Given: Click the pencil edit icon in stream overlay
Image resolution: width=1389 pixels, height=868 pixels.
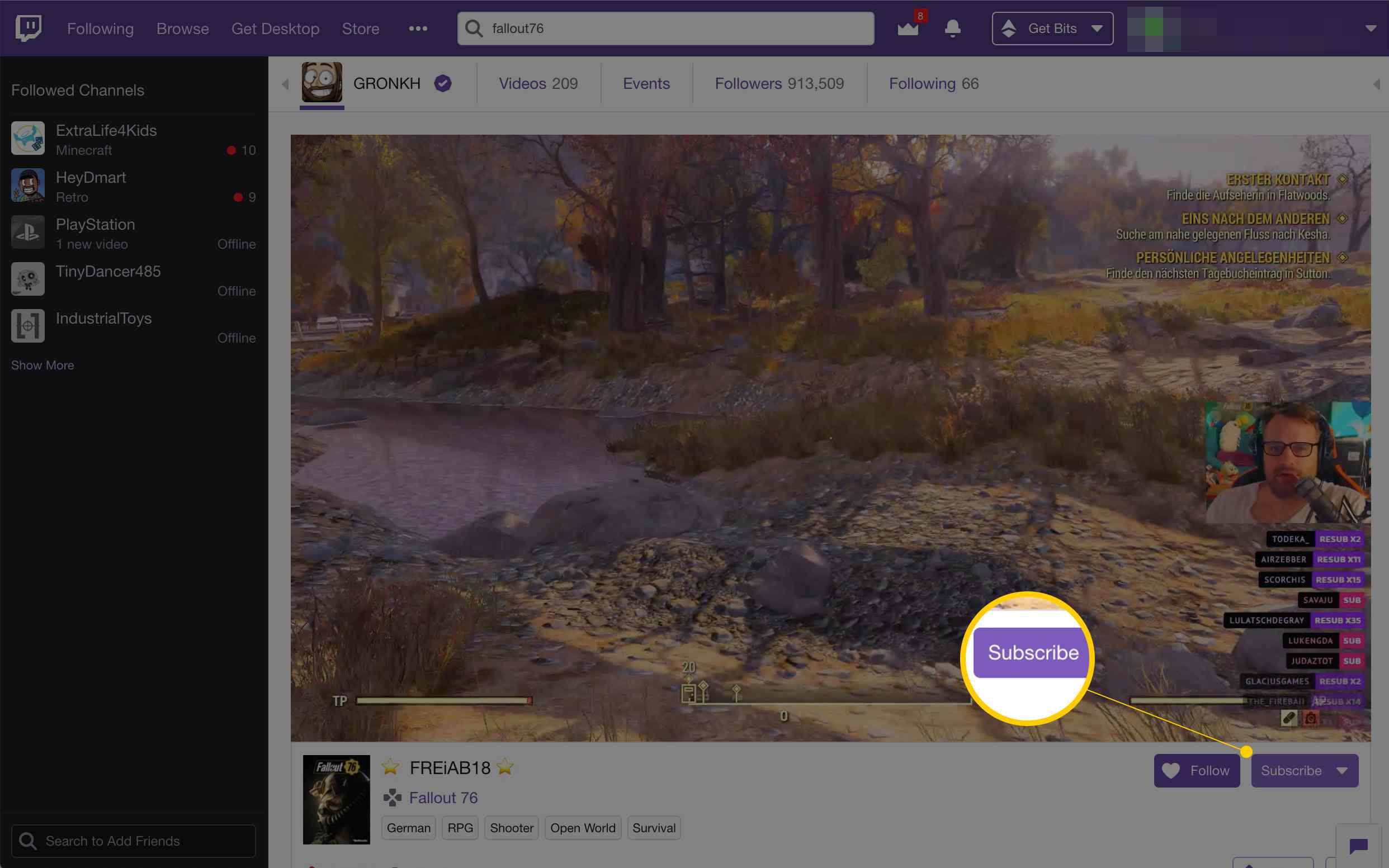Looking at the screenshot, I should point(1290,717).
